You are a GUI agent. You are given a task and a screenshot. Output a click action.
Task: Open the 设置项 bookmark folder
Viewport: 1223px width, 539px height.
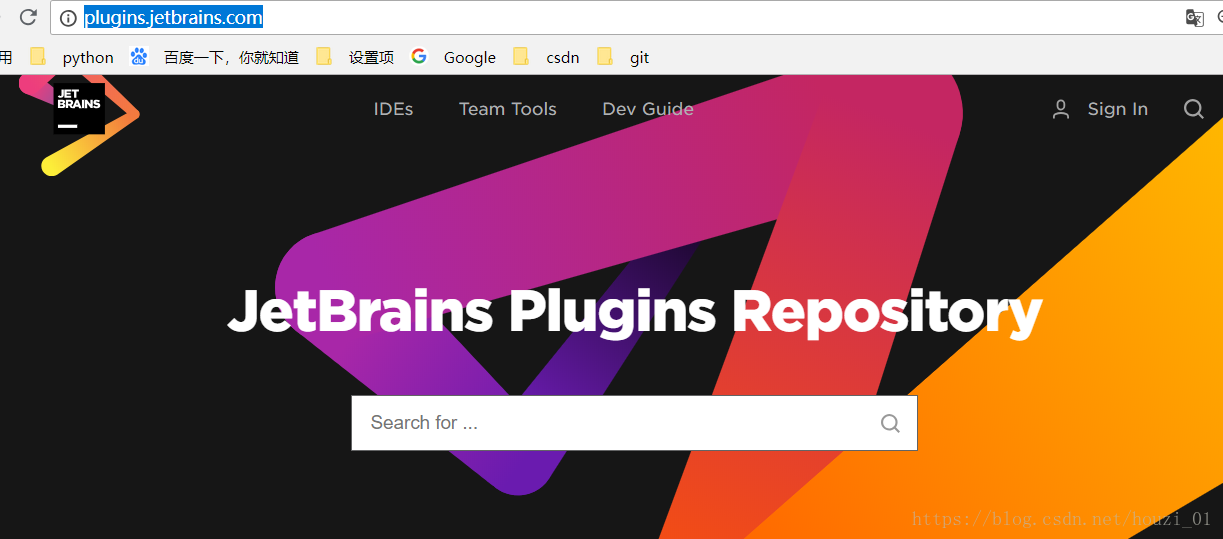click(371, 57)
